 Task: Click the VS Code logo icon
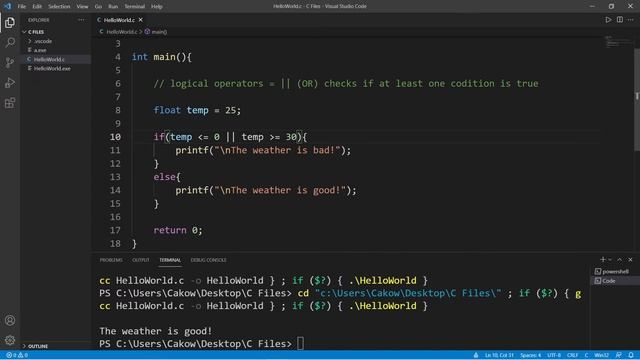tap(7, 6)
